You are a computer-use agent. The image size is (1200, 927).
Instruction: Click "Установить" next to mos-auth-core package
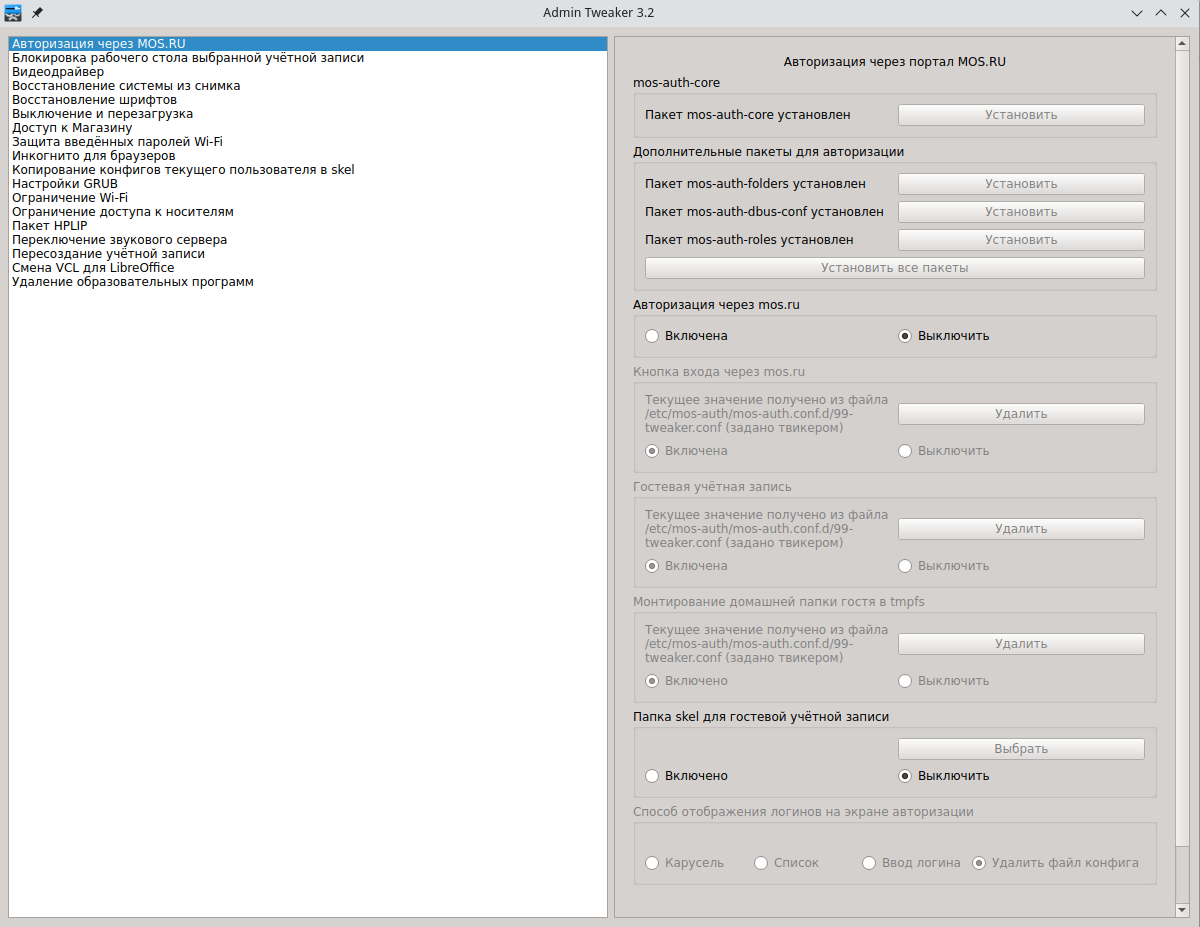(1020, 115)
